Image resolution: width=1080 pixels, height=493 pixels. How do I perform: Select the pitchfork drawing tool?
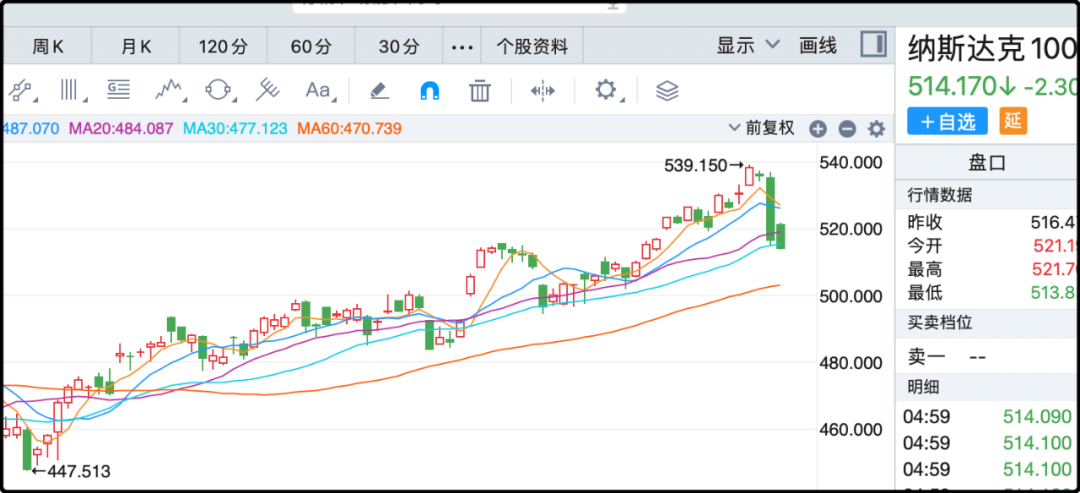click(x=267, y=90)
